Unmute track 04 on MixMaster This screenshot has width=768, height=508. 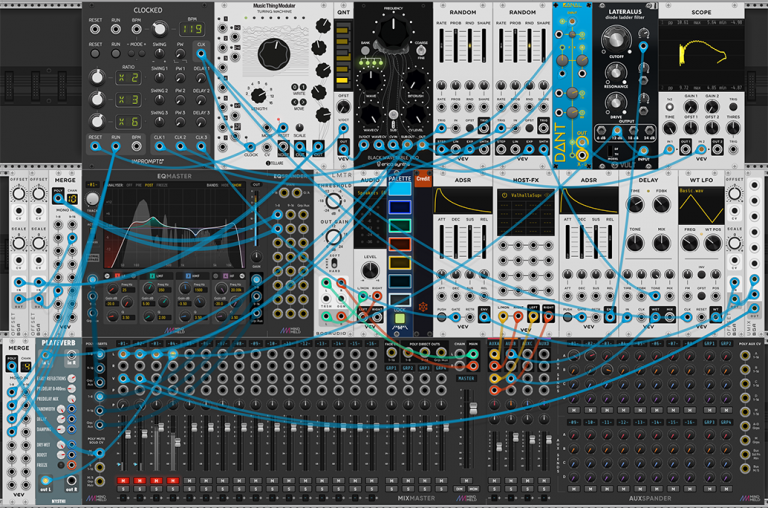tap(172, 481)
